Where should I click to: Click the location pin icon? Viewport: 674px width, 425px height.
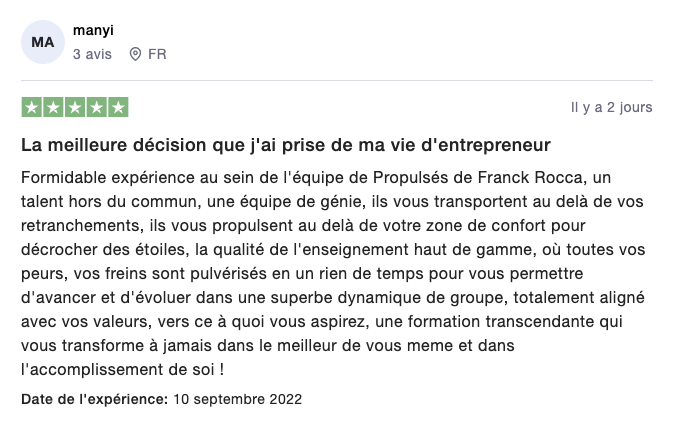(135, 54)
